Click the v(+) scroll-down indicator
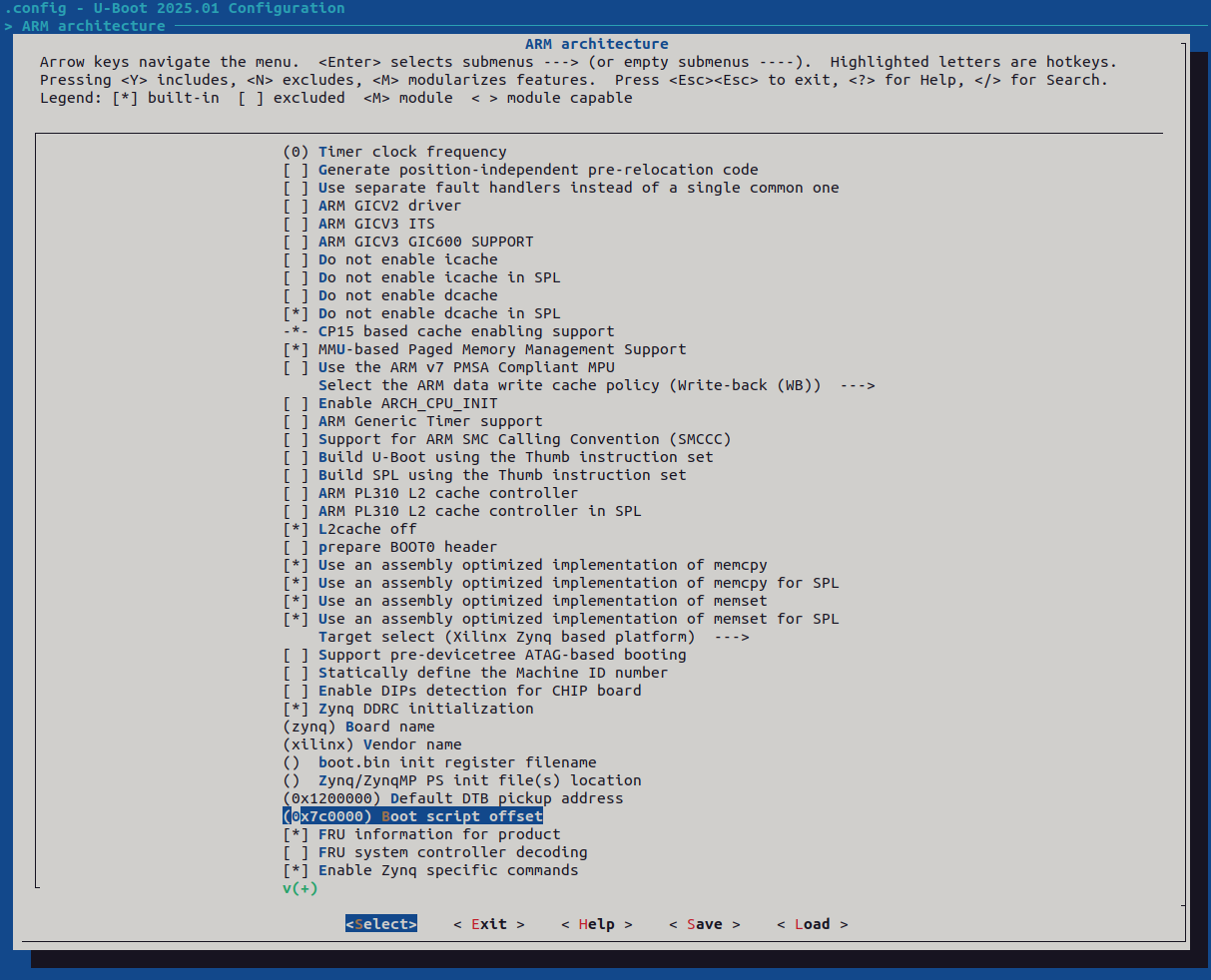 click(x=300, y=888)
